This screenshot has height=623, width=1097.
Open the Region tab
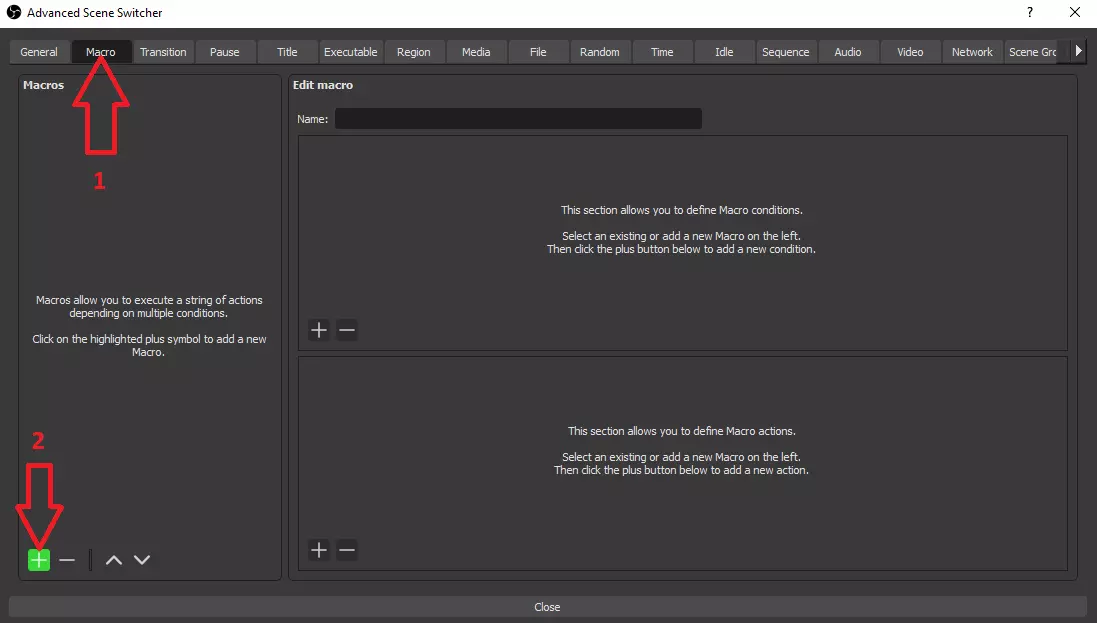click(413, 52)
